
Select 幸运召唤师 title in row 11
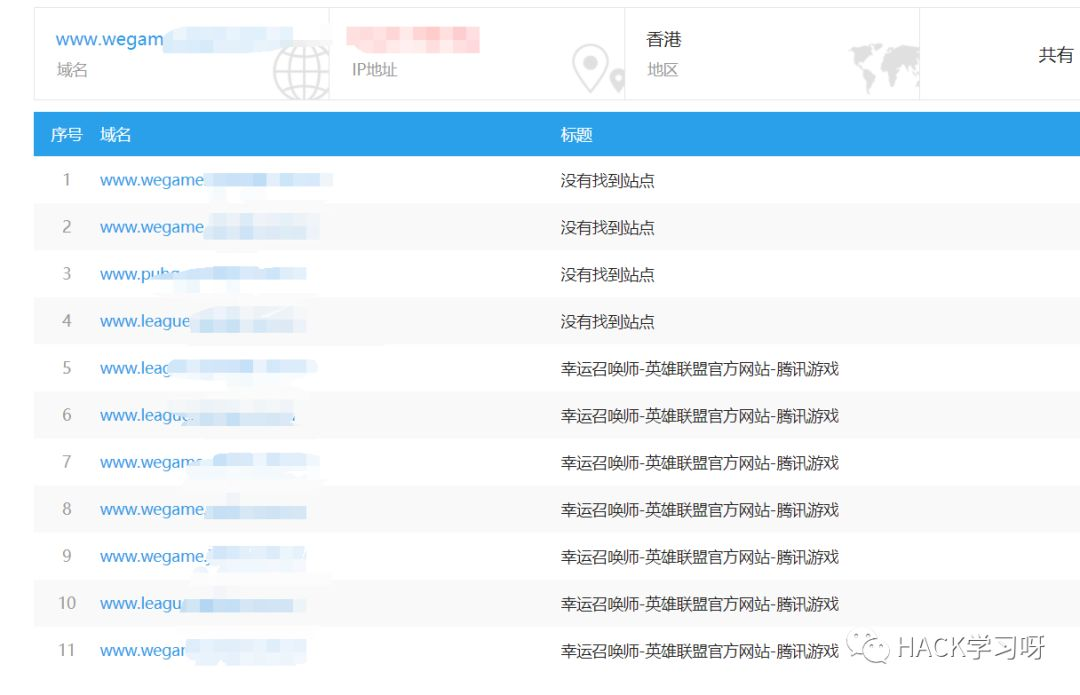(x=699, y=650)
